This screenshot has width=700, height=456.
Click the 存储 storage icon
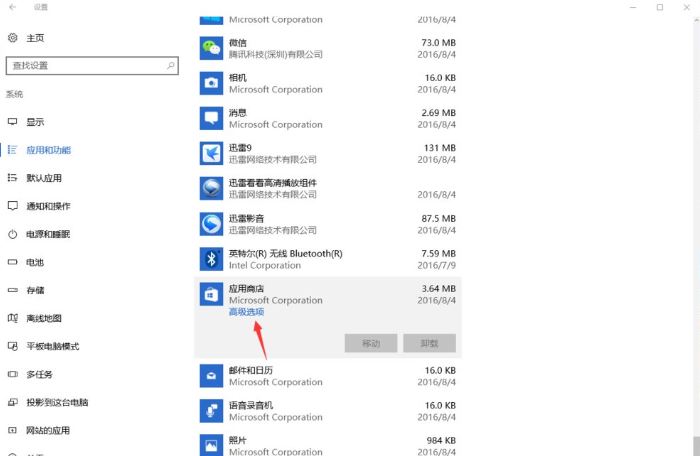[x=12, y=290]
